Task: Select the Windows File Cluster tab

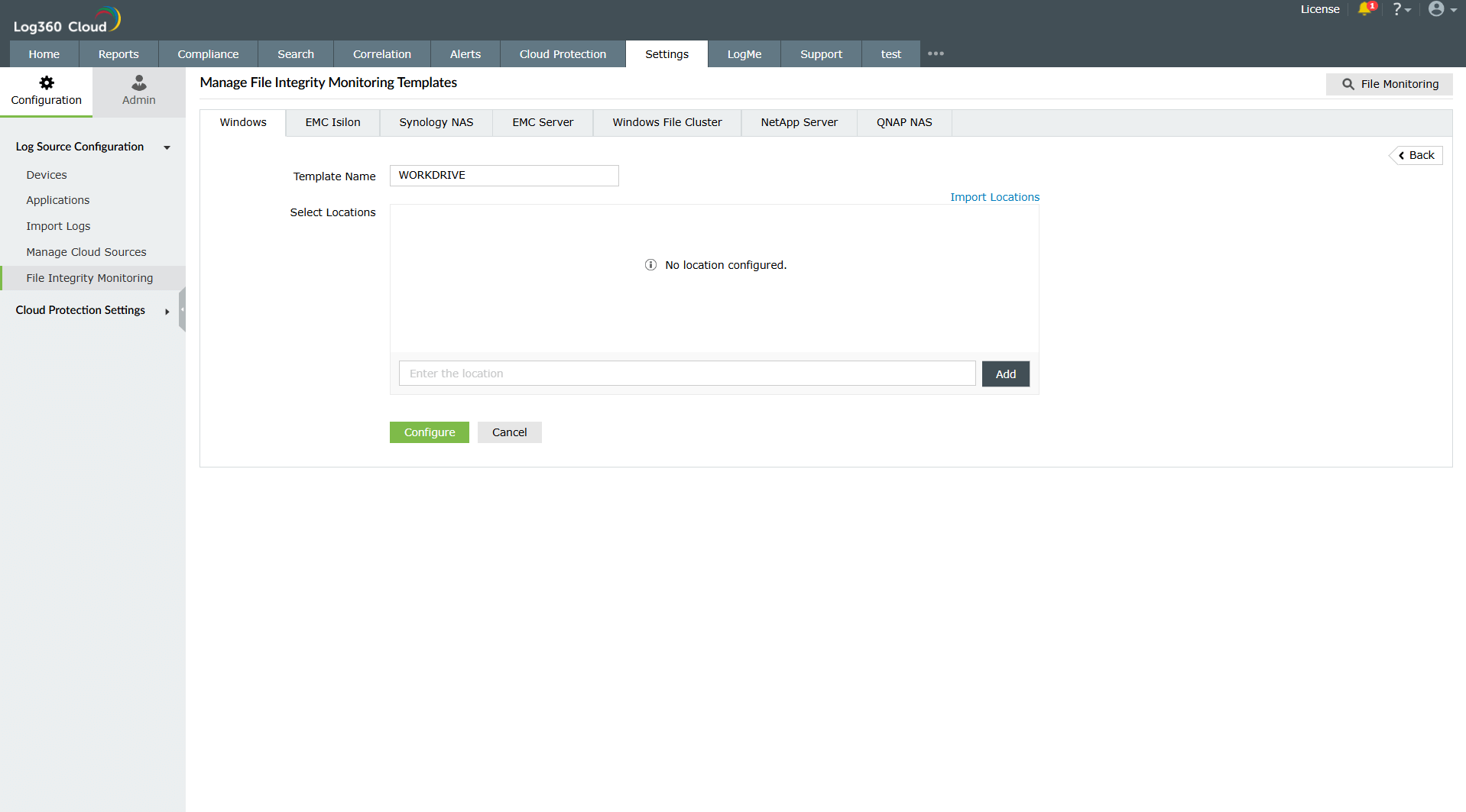Action: pyautogui.click(x=667, y=122)
